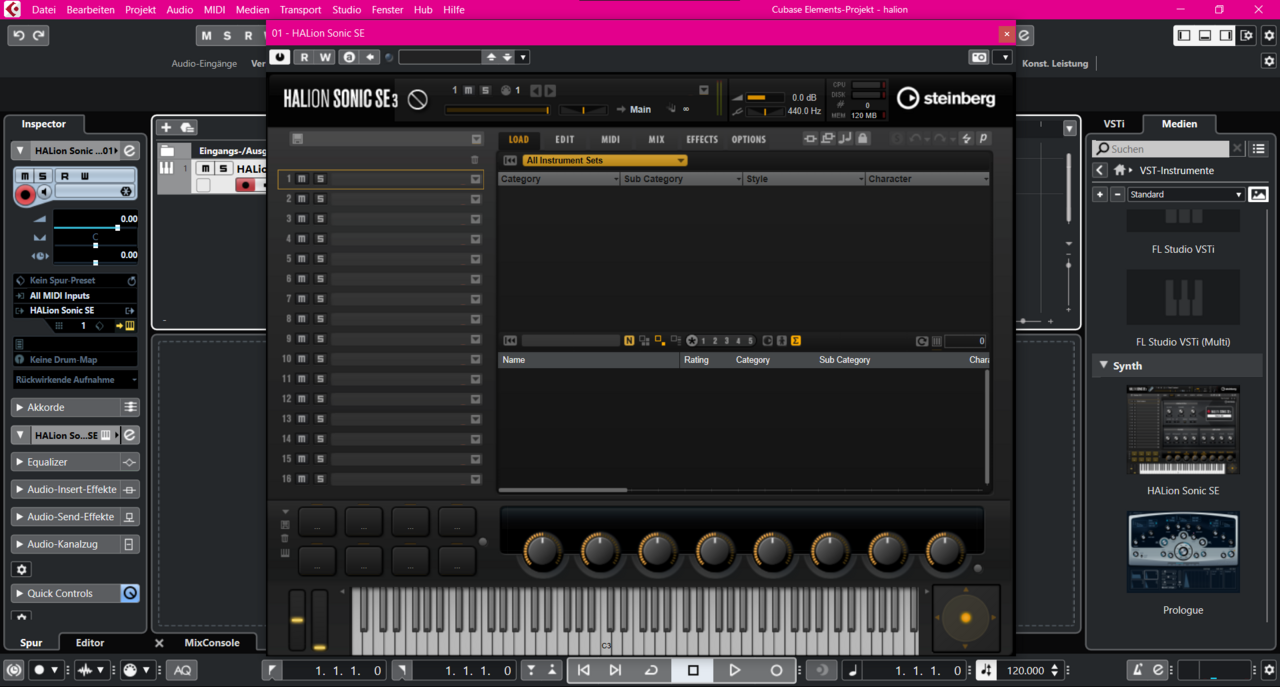Open the Standard view dropdown in Medien
This screenshot has width=1280, height=687.
[1186, 194]
